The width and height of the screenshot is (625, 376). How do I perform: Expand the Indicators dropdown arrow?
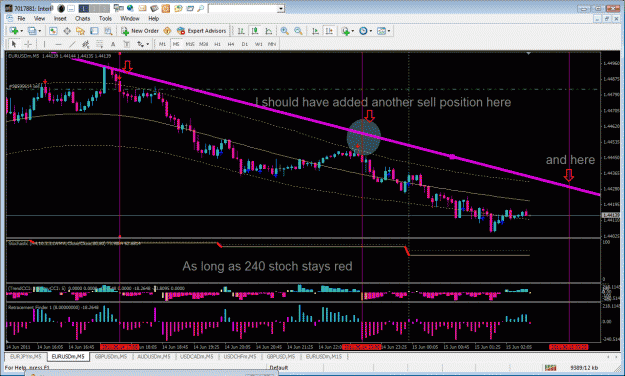click(x=353, y=31)
